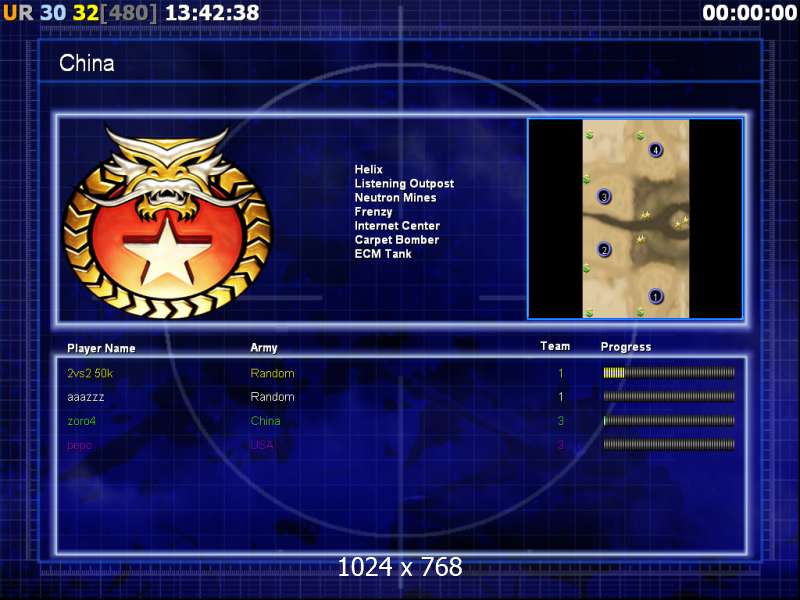Image resolution: width=800 pixels, height=600 pixels.
Task: Click Random army for aaazzz
Action: pyautogui.click(x=272, y=397)
